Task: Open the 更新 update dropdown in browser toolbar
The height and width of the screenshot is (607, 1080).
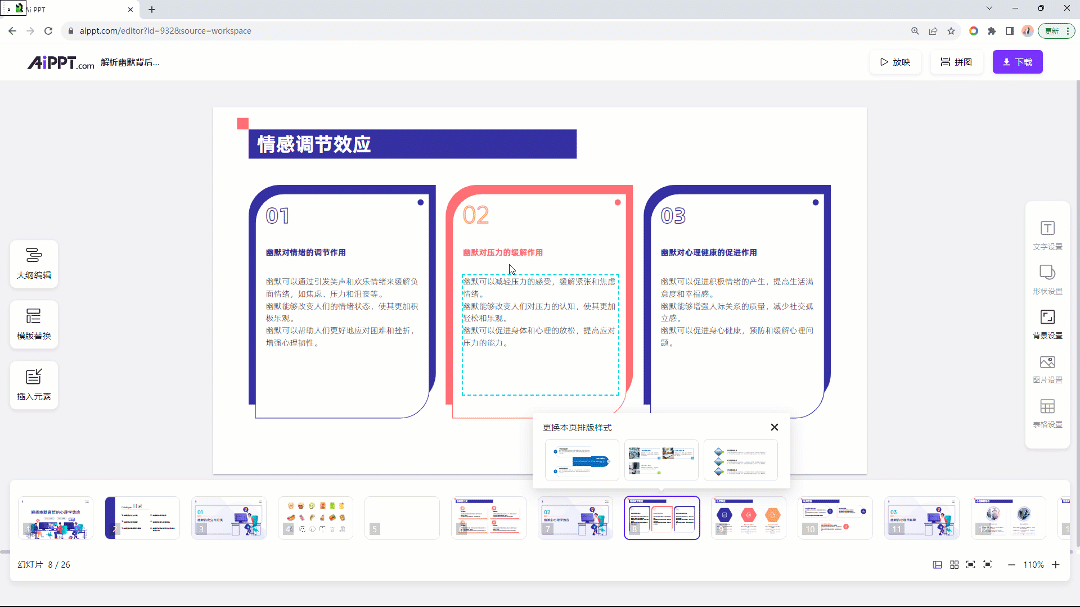Action: [1053, 31]
